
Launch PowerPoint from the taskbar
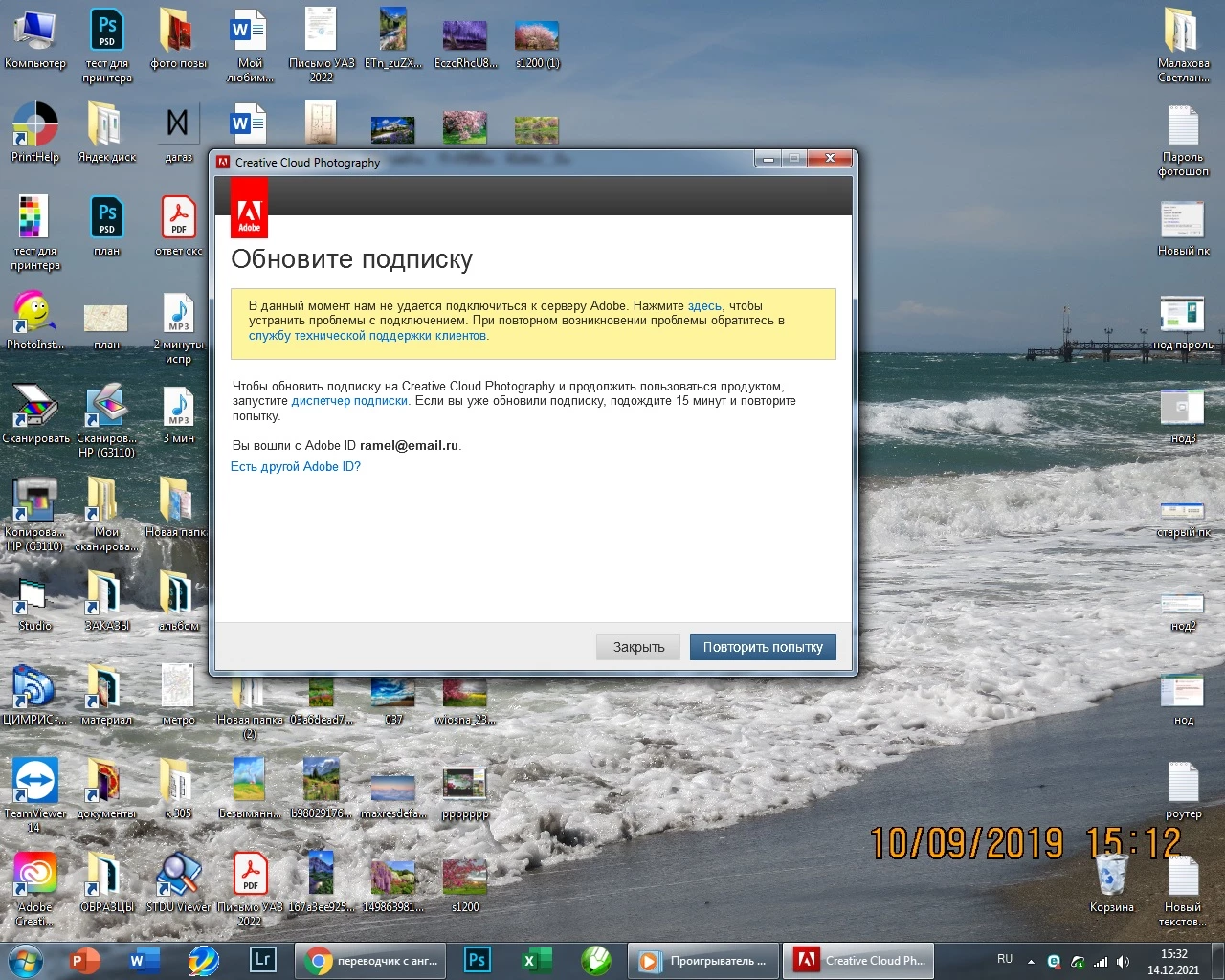click(84, 960)
